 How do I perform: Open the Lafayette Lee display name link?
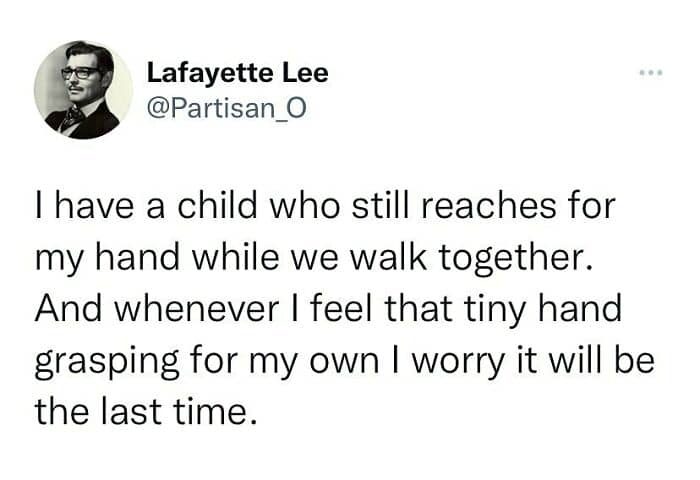[237, 74]
